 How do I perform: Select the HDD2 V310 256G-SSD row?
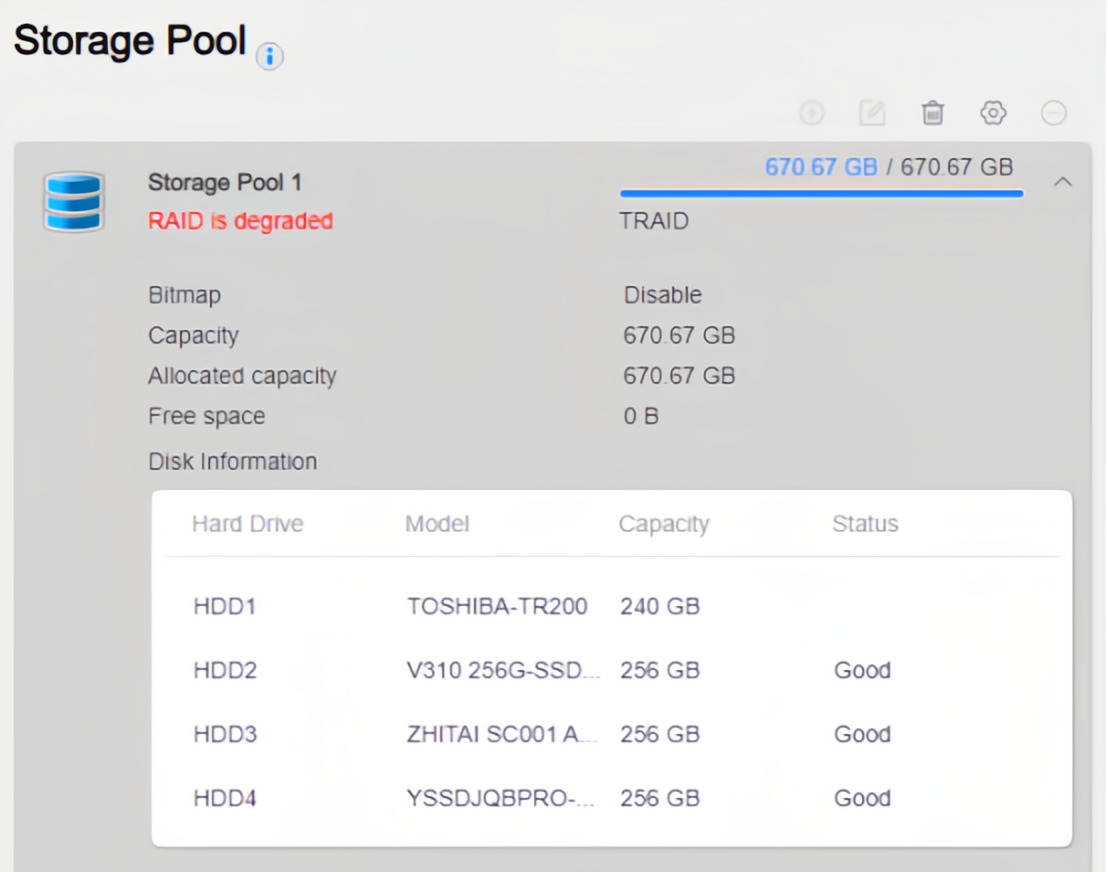(612, 670)
